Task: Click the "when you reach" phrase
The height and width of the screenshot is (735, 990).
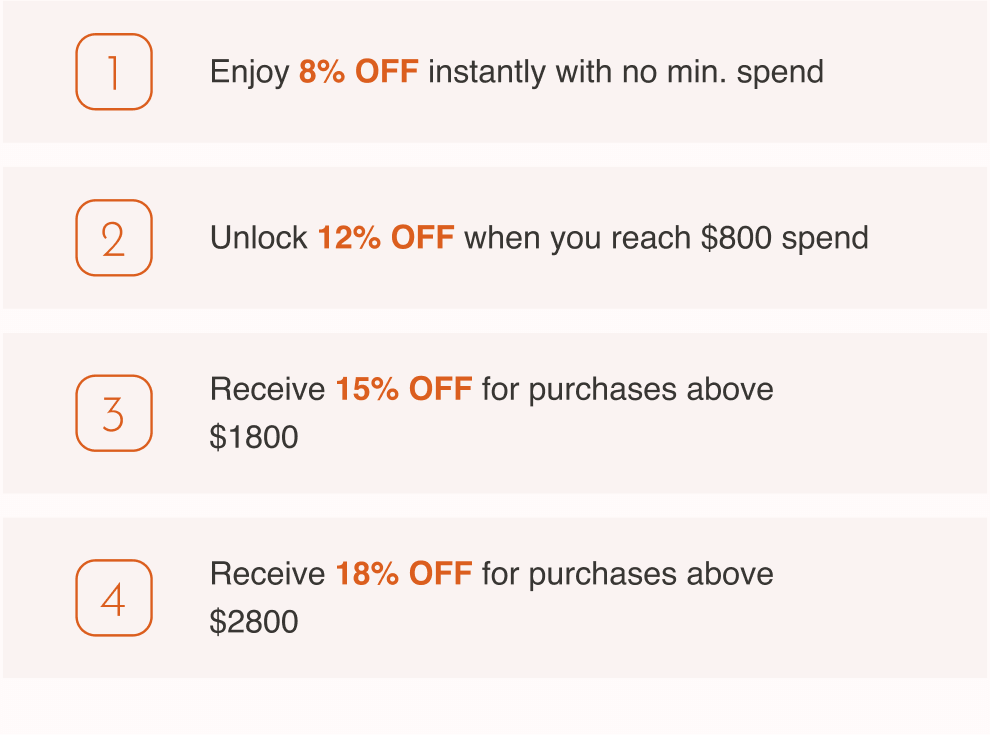Action: click(x=578, y=238)
